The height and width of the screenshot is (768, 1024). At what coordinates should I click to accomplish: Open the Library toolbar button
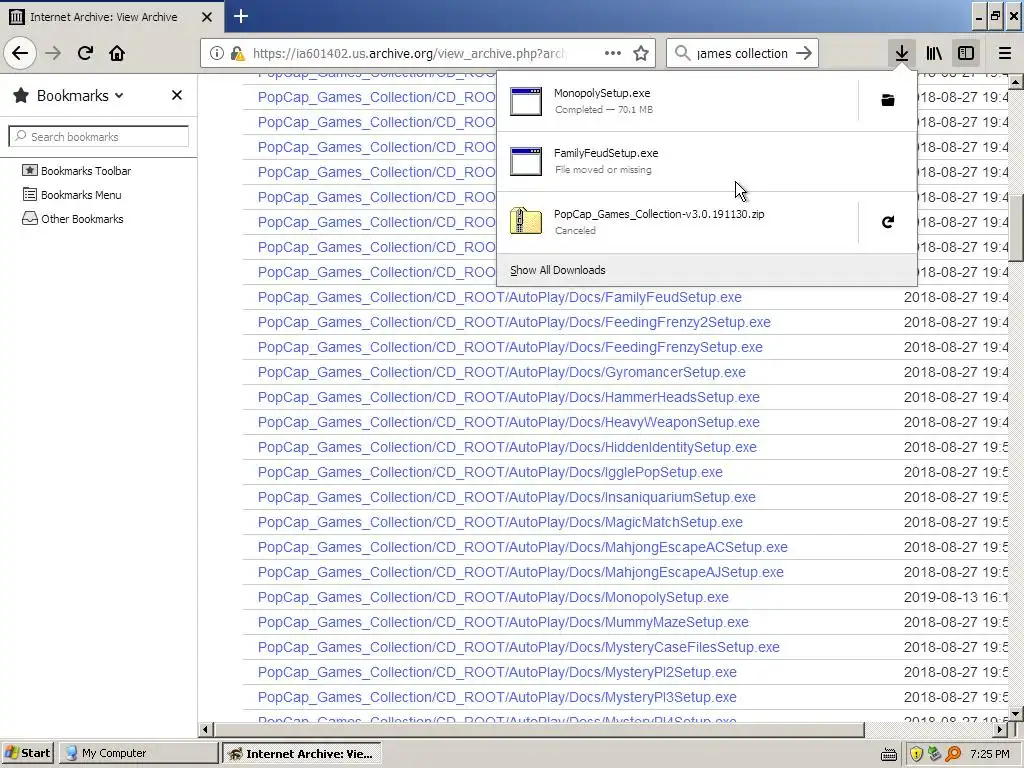934,53
